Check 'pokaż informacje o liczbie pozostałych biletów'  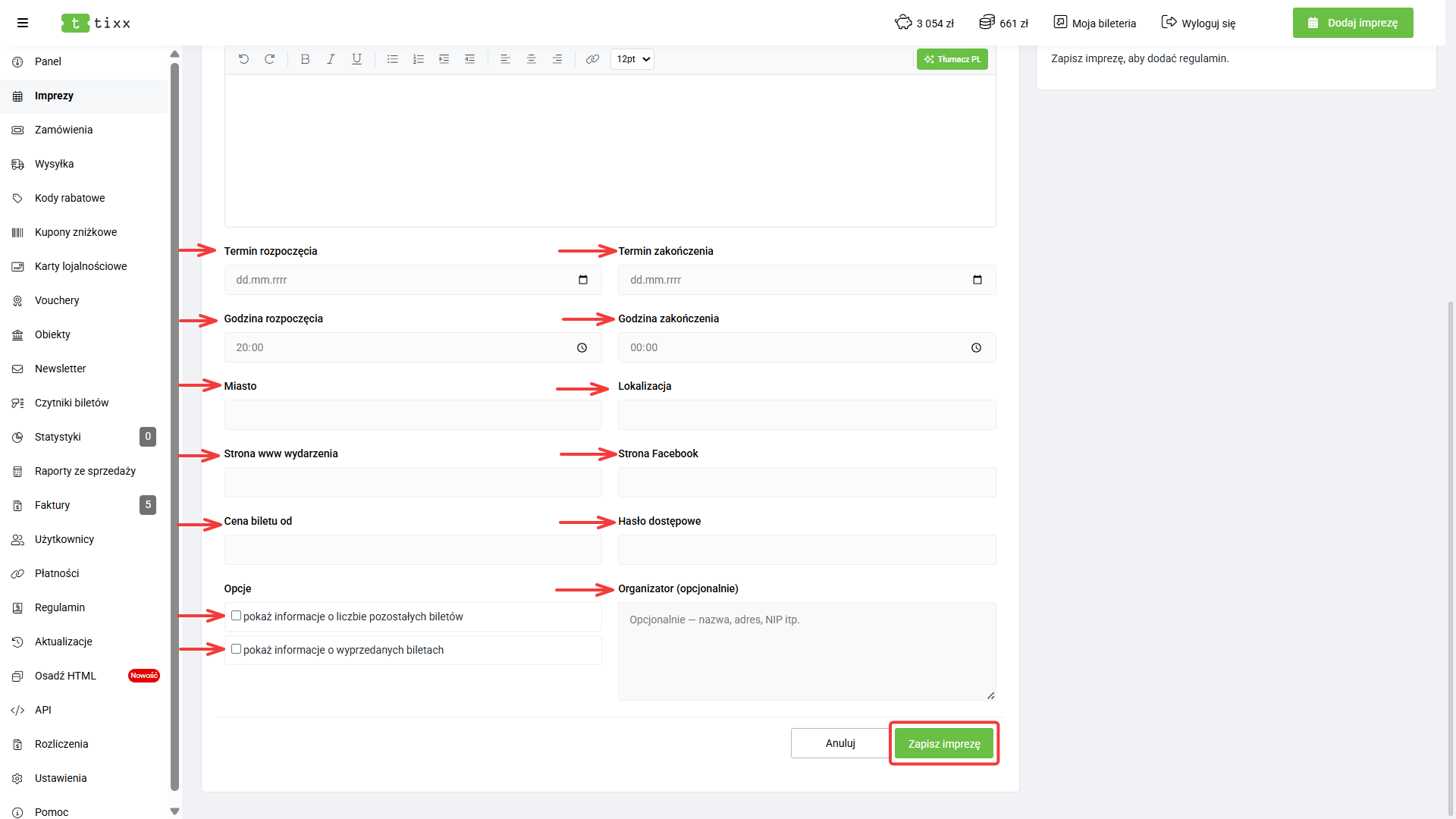coord(236,616)
